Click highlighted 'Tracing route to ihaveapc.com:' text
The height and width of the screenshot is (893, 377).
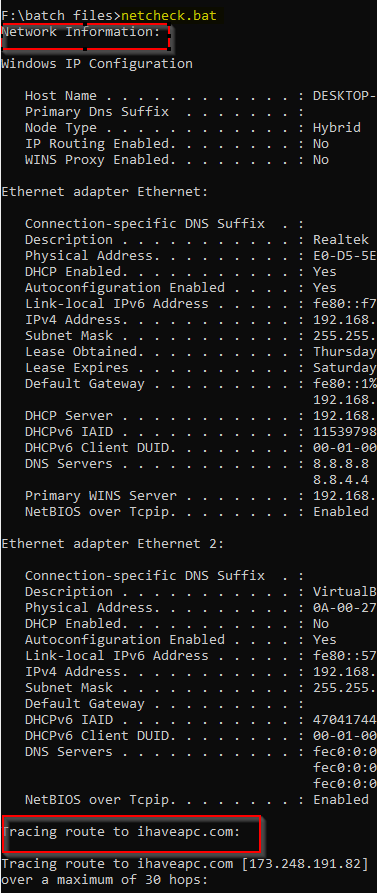click(x=121, y=832)
